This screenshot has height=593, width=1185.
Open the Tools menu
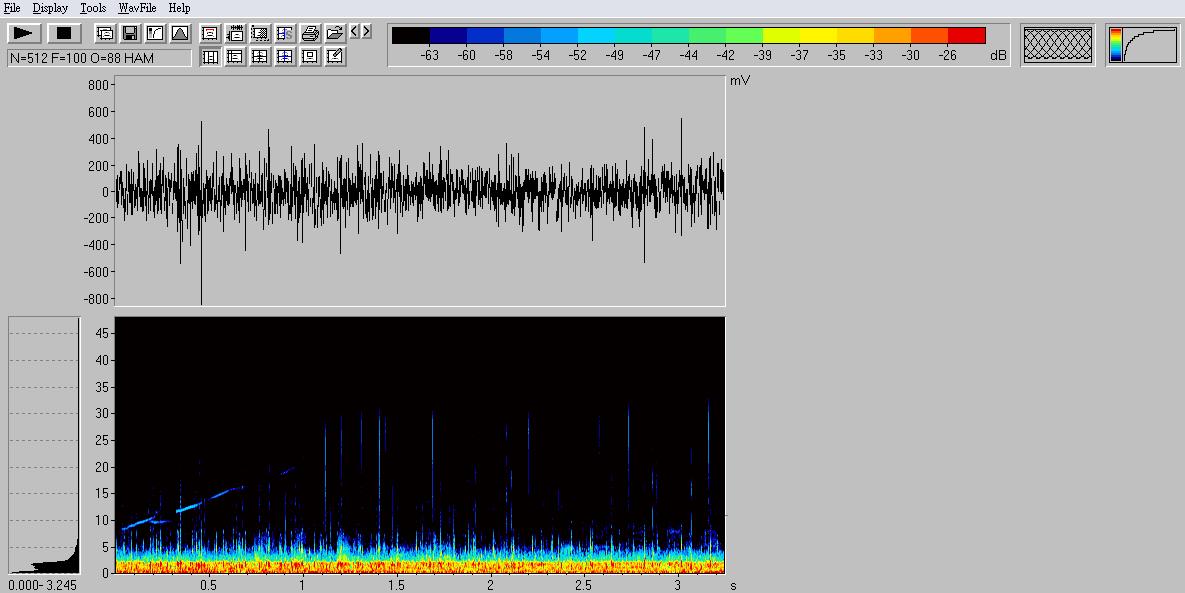click(93, 8)
